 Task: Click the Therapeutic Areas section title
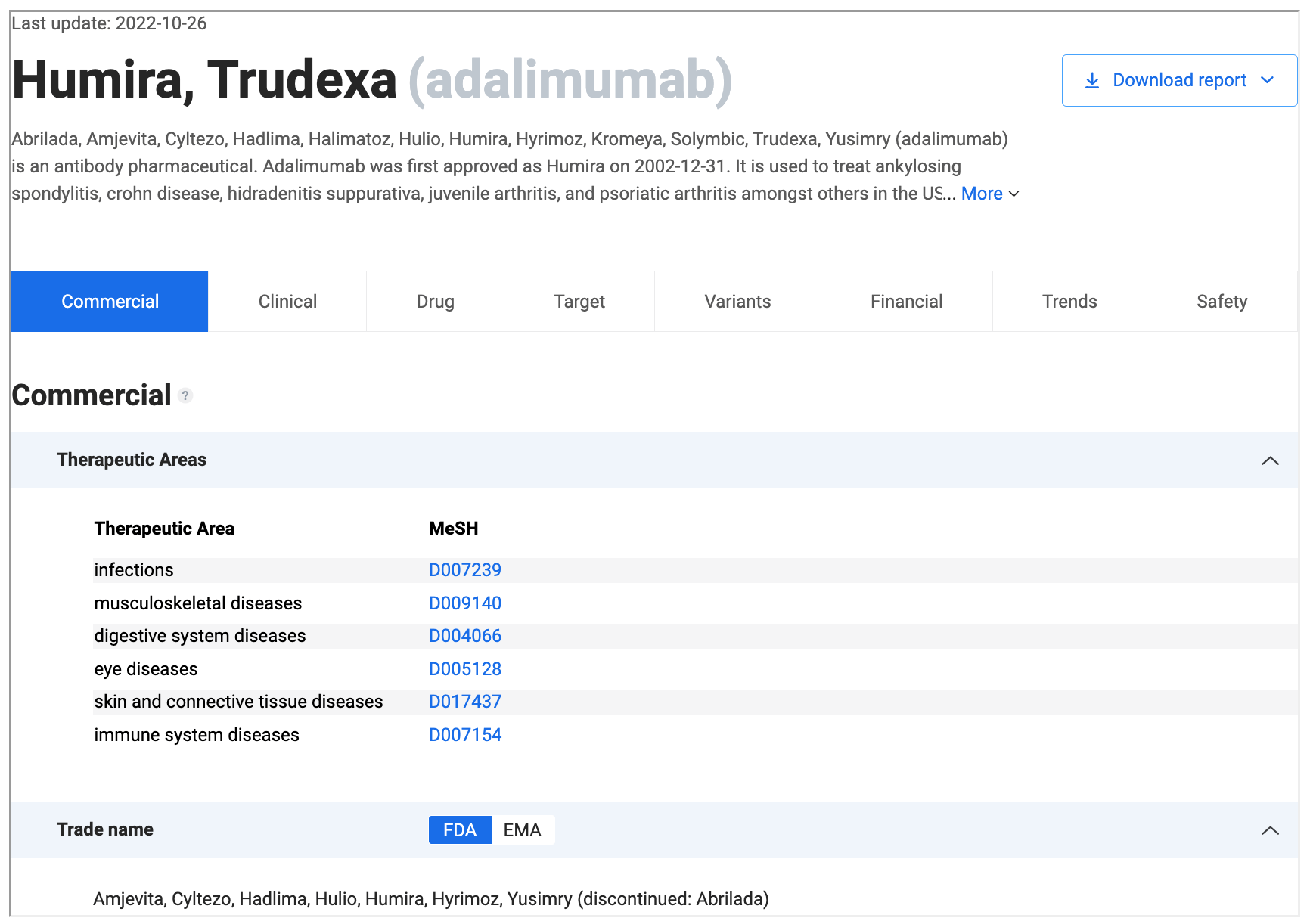coord(132,460)
